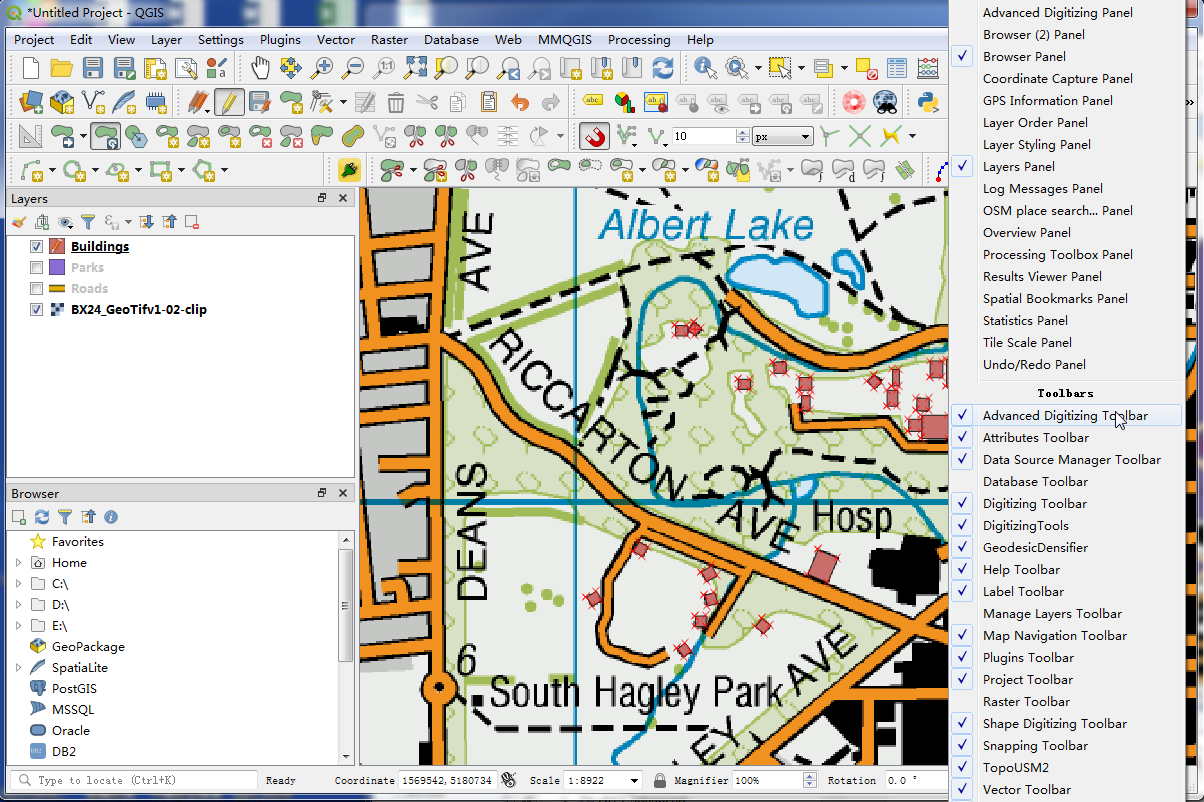Image resolution: width=1204 pixels, height=802 pixels.
Task: Click the Save Project floppy disk icon
Action: tap(93, 68)
